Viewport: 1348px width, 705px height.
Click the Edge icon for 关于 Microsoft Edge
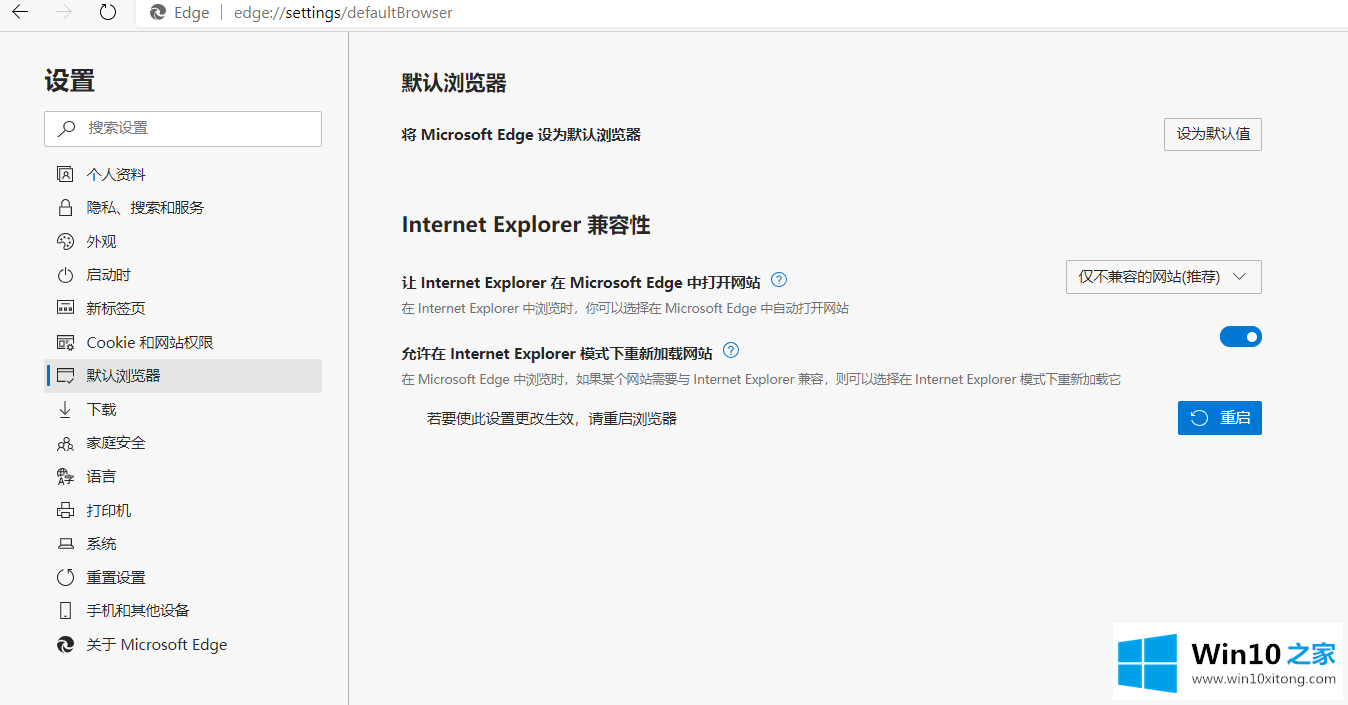[x=65, y=645]
